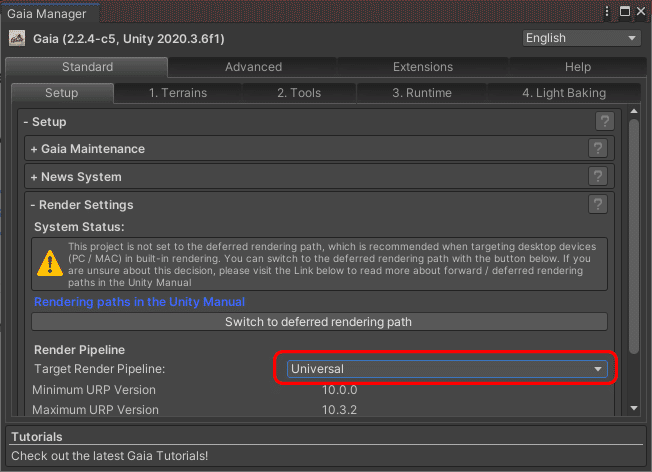Expand the News System section
652x472 pixels.
pos(76,177)
